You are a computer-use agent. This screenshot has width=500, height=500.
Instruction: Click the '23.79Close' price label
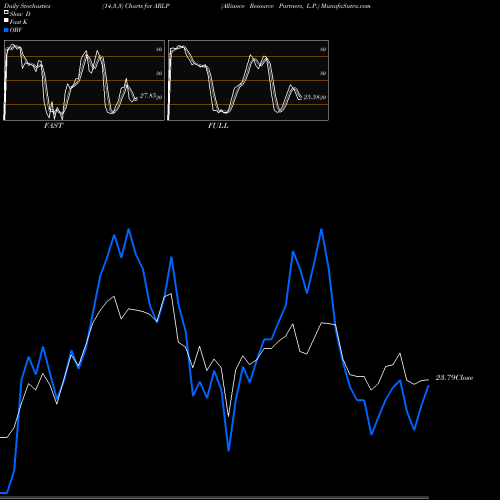pos(454,378)
